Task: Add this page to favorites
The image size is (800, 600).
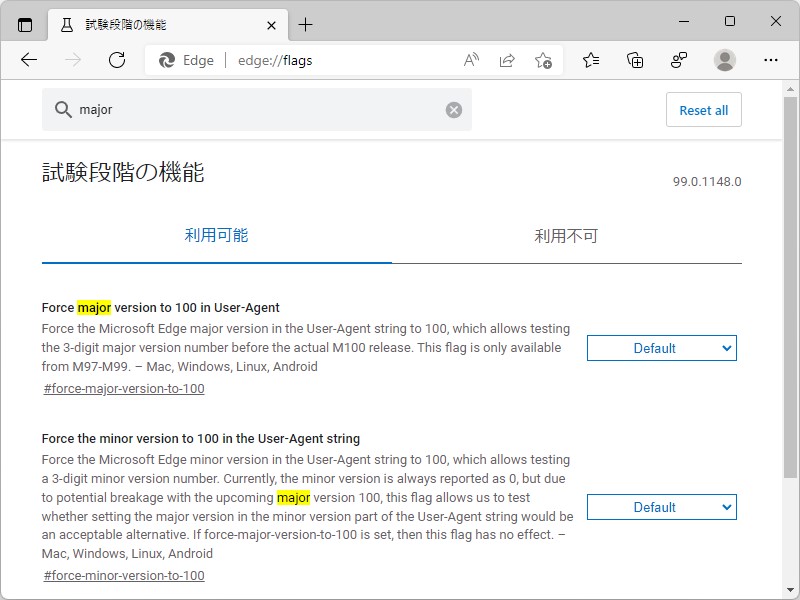Action: [x=543, y=60]
